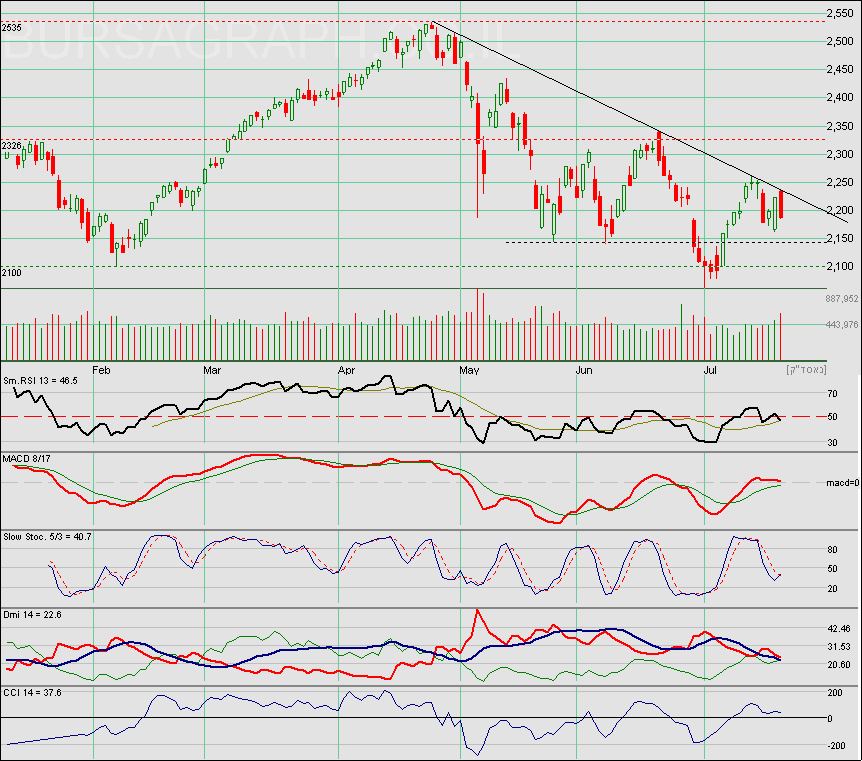Click the 2,100 price axis value
Image resolution: width=862 pixels, height=761 pixels.
pos(840,267)
